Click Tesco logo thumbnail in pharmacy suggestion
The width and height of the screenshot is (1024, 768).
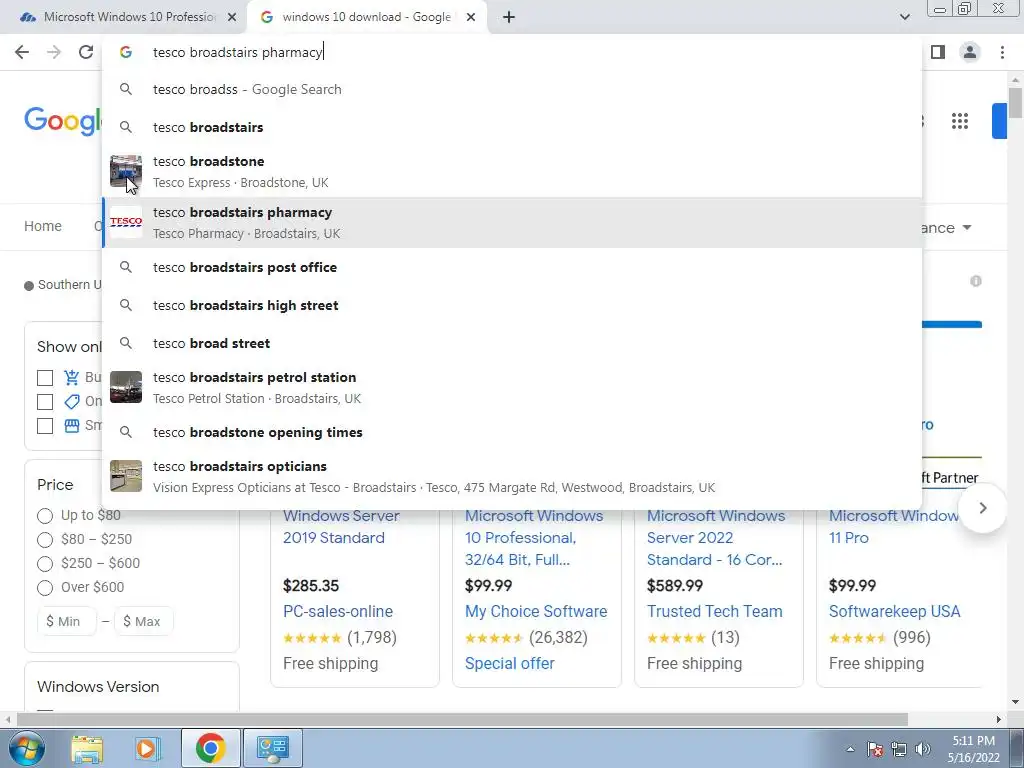click(x=126, y=222)
